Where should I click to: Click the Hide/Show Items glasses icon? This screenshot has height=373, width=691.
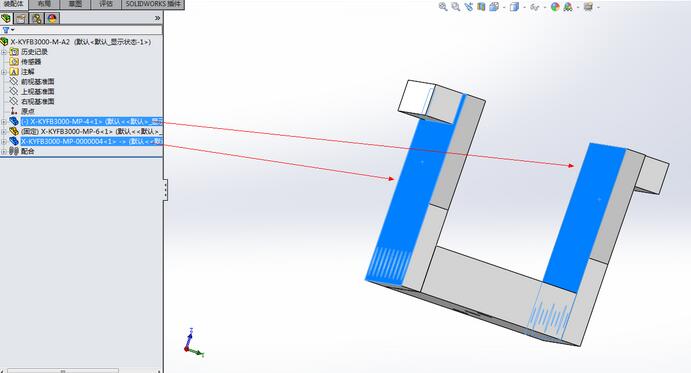(535, 7)
